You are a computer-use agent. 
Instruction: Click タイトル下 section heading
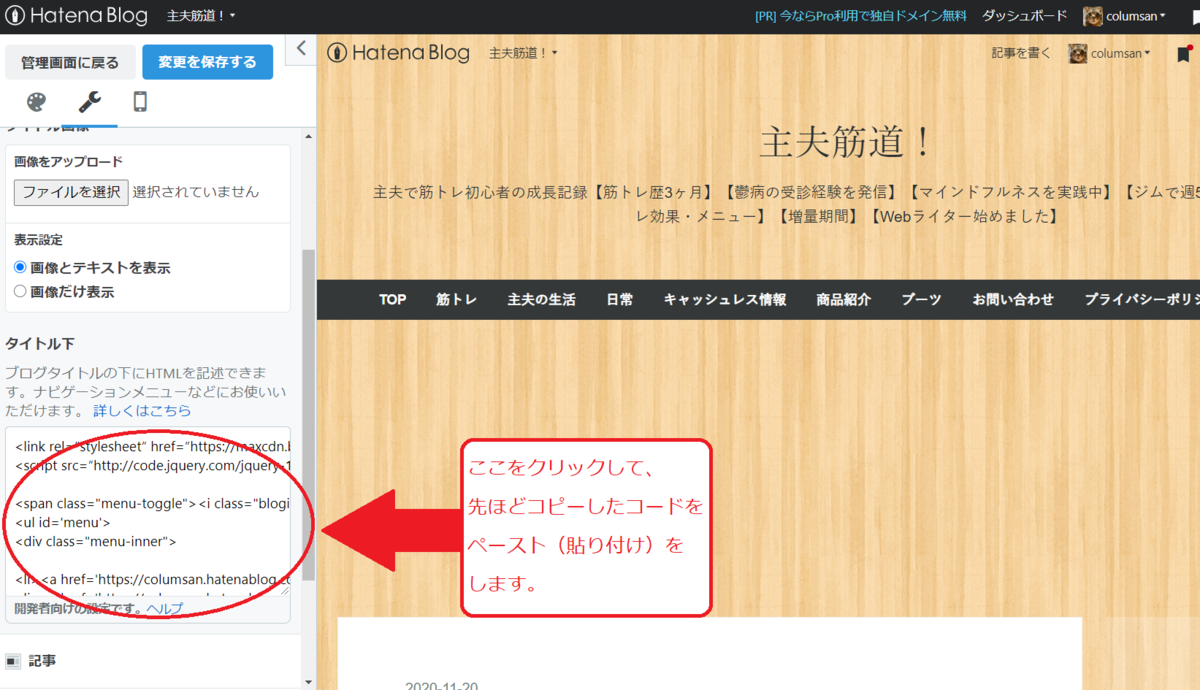[x=40, y=343]
